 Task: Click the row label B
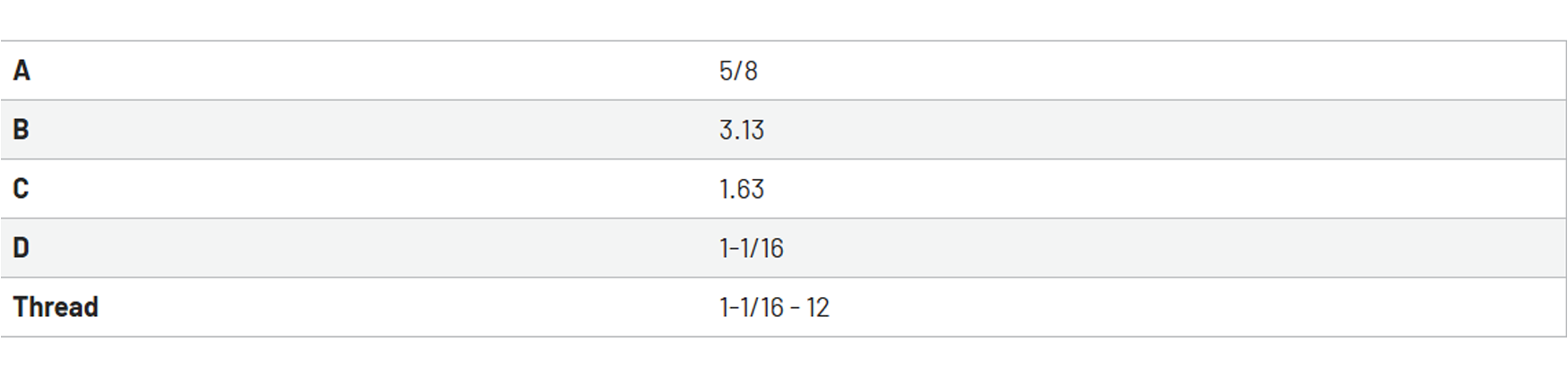pyautogui.click(x=22, y=130)
